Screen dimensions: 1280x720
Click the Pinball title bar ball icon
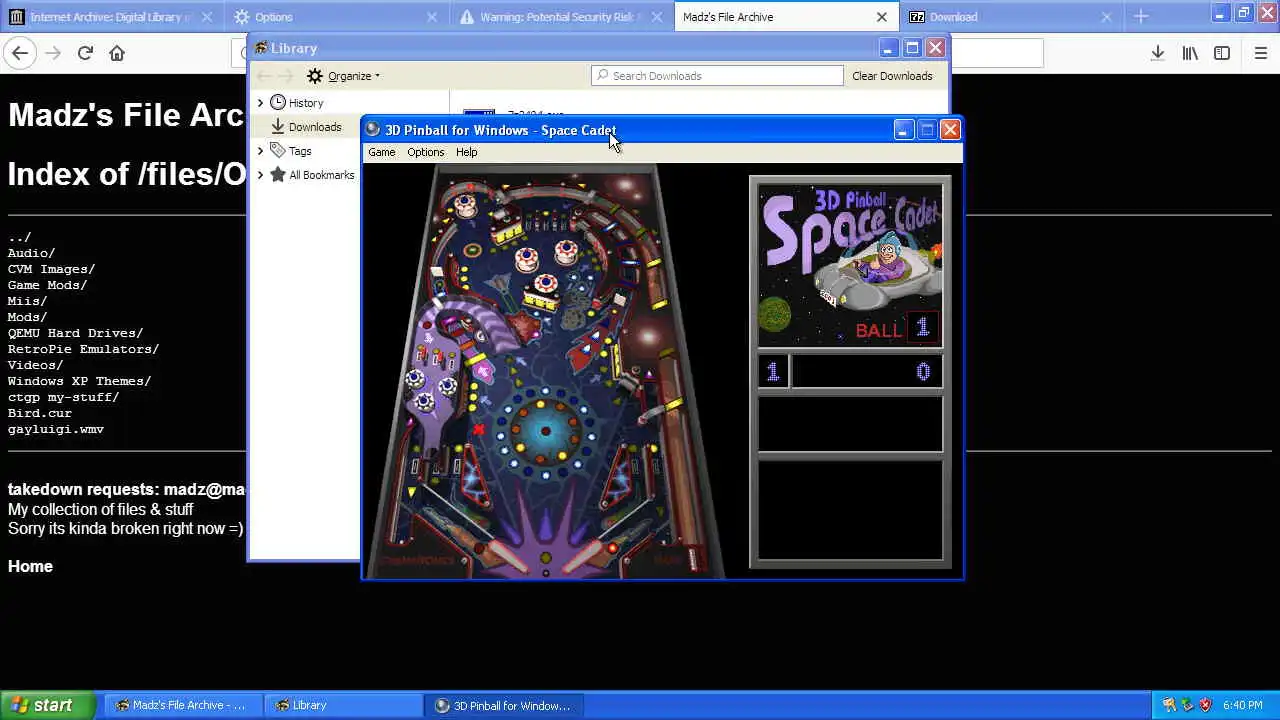pyautogui.click(x=373, y=130)
